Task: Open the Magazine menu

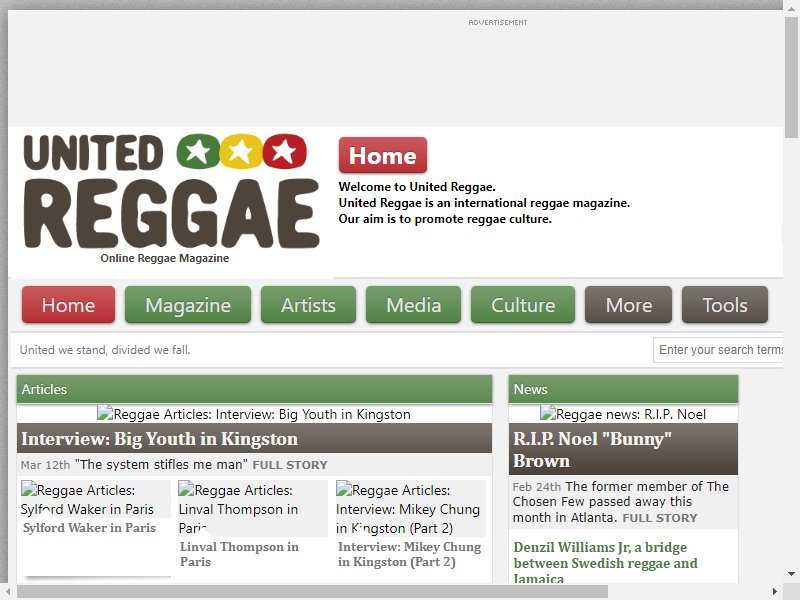Action: coord(188,305)
